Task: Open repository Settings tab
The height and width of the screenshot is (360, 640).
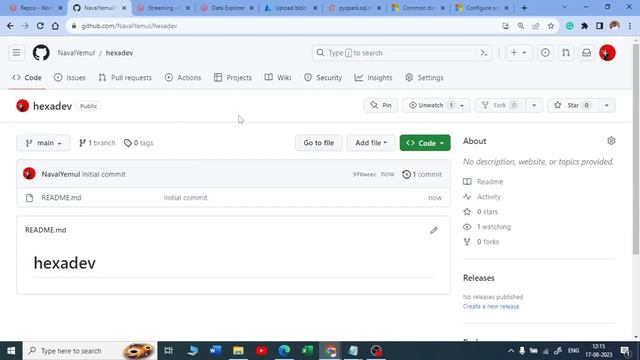Action: pos(424,78)
